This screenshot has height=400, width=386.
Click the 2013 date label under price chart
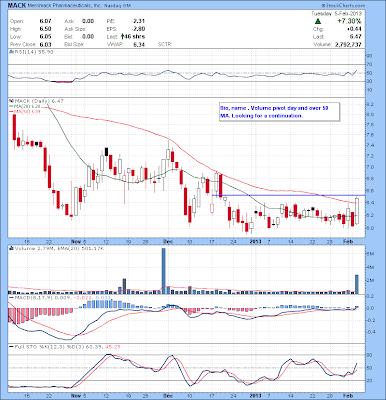point(257,241)
